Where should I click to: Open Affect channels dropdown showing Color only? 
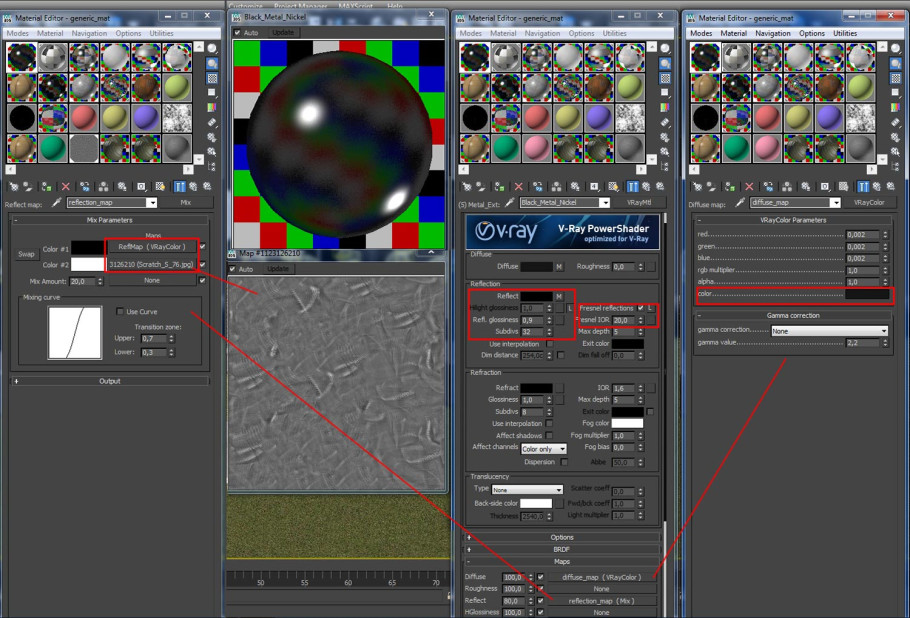(543, 449)
